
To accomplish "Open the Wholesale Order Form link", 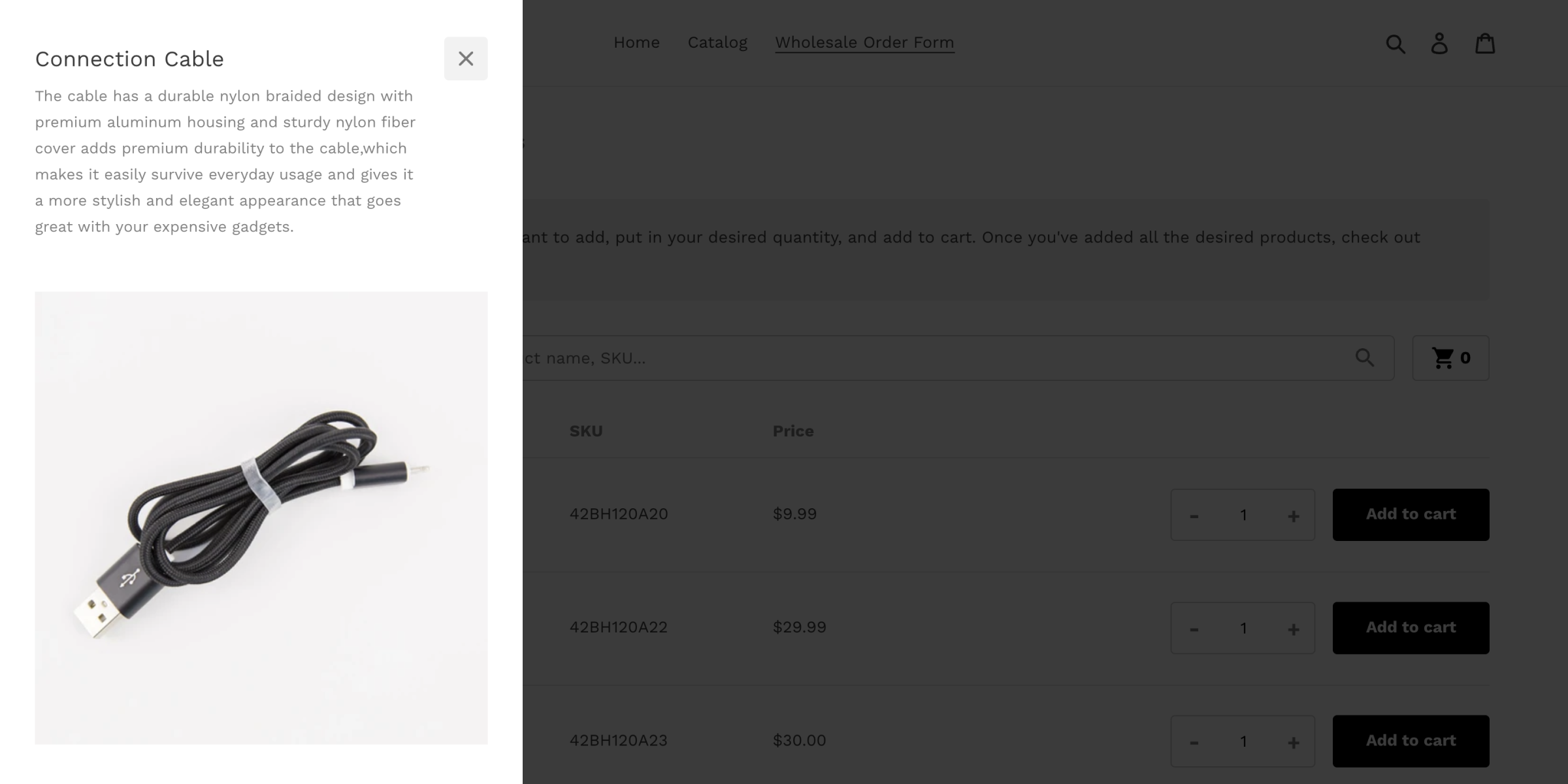I will click(864, 42).
